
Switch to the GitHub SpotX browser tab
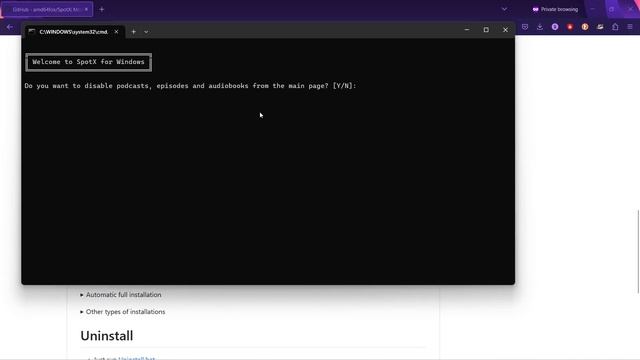coord(47,9)
